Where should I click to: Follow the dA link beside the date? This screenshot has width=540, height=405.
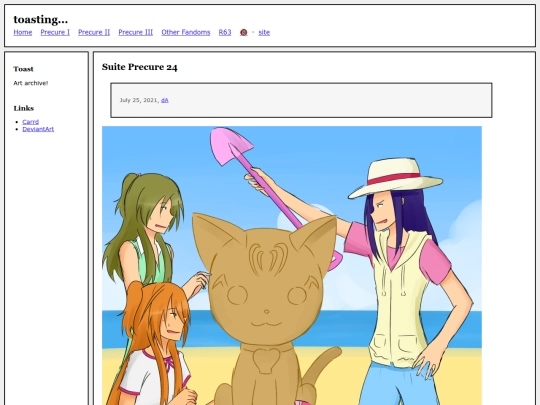[x=165, y=100]
